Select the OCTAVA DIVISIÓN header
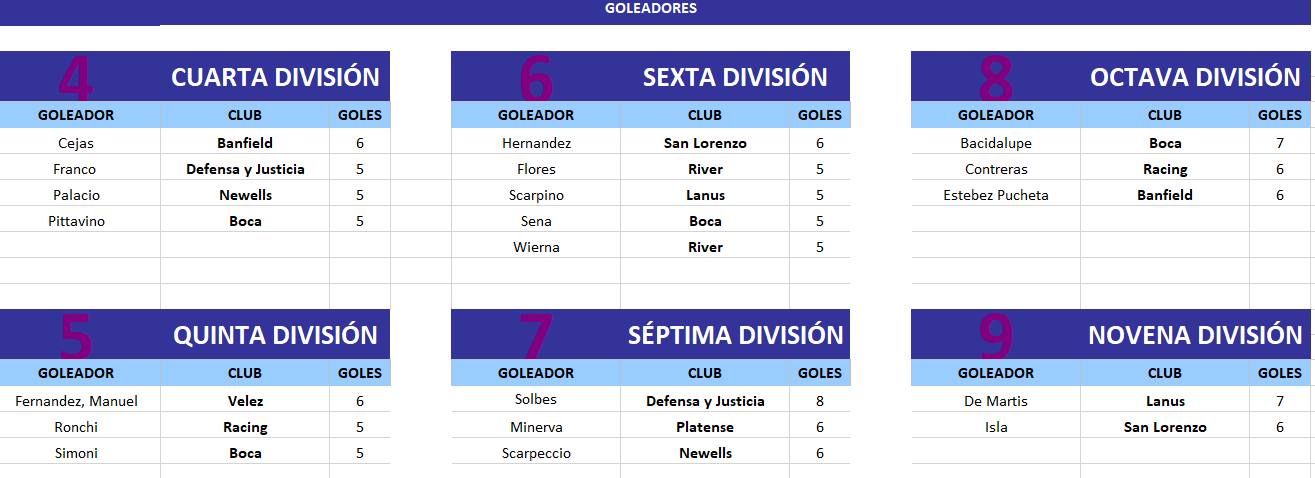 pos(1195,77)
